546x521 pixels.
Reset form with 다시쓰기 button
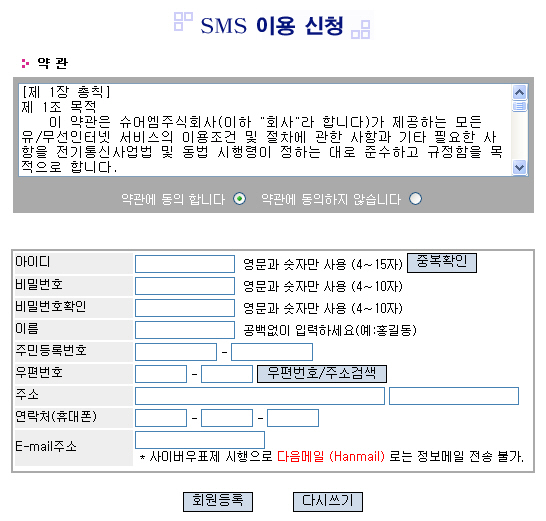(x=328, y=502)
